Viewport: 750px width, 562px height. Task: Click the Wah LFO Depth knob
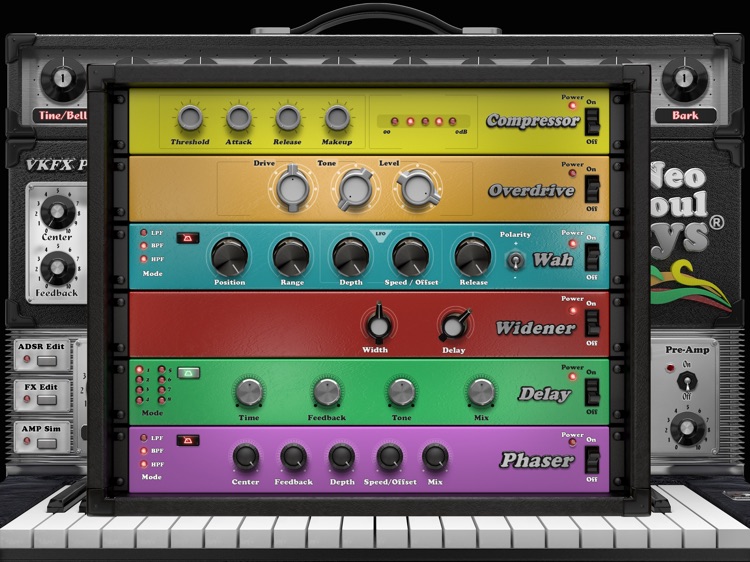pyautogui.click(x=350, y=256)
